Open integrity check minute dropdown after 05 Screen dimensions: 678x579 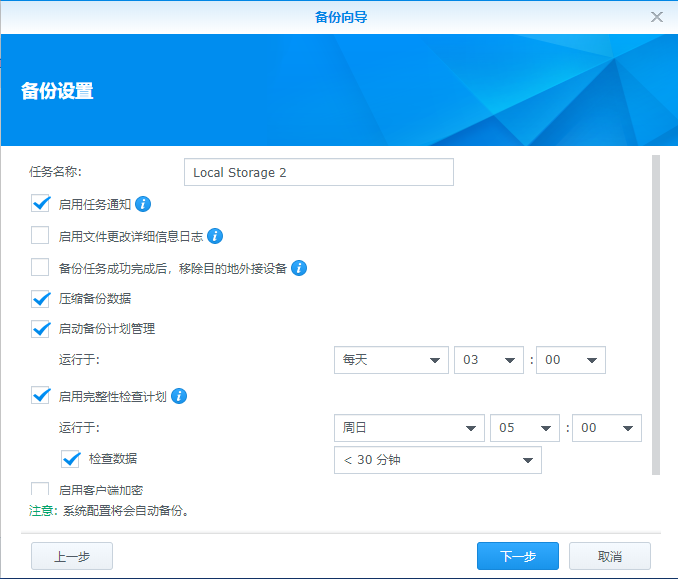point(607,428)
